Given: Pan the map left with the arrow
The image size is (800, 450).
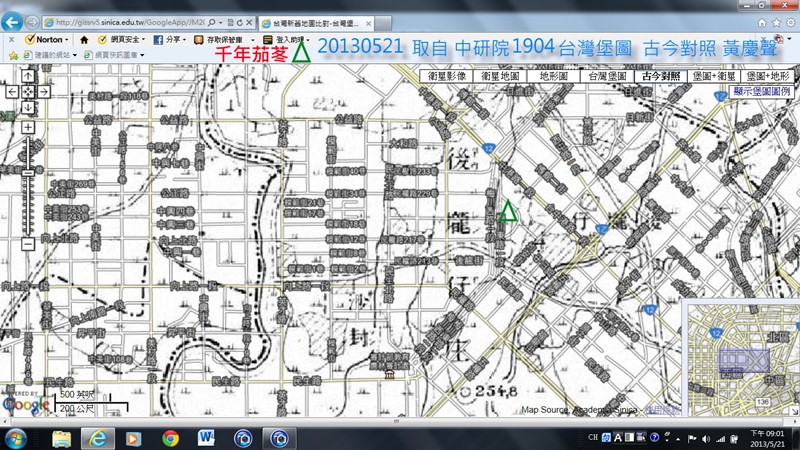Looking at the screenshot, I should (12, 92).
